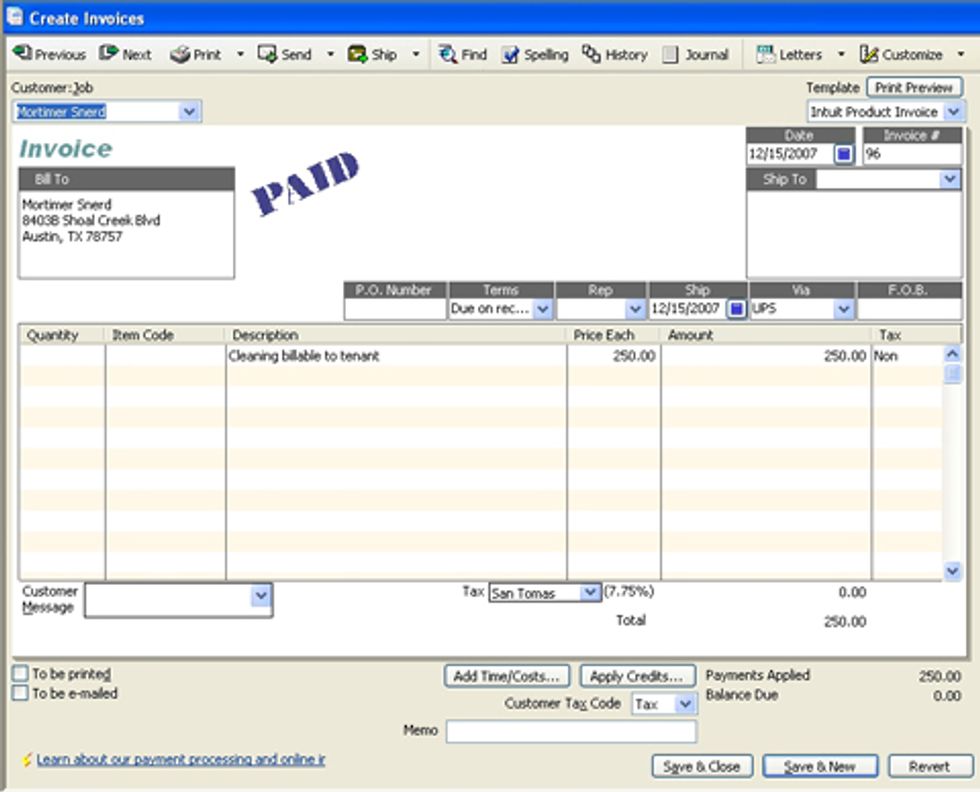Open the Letters dropdown arrow
The width and height of the screenshot is (980, 792).
(841, 54)
